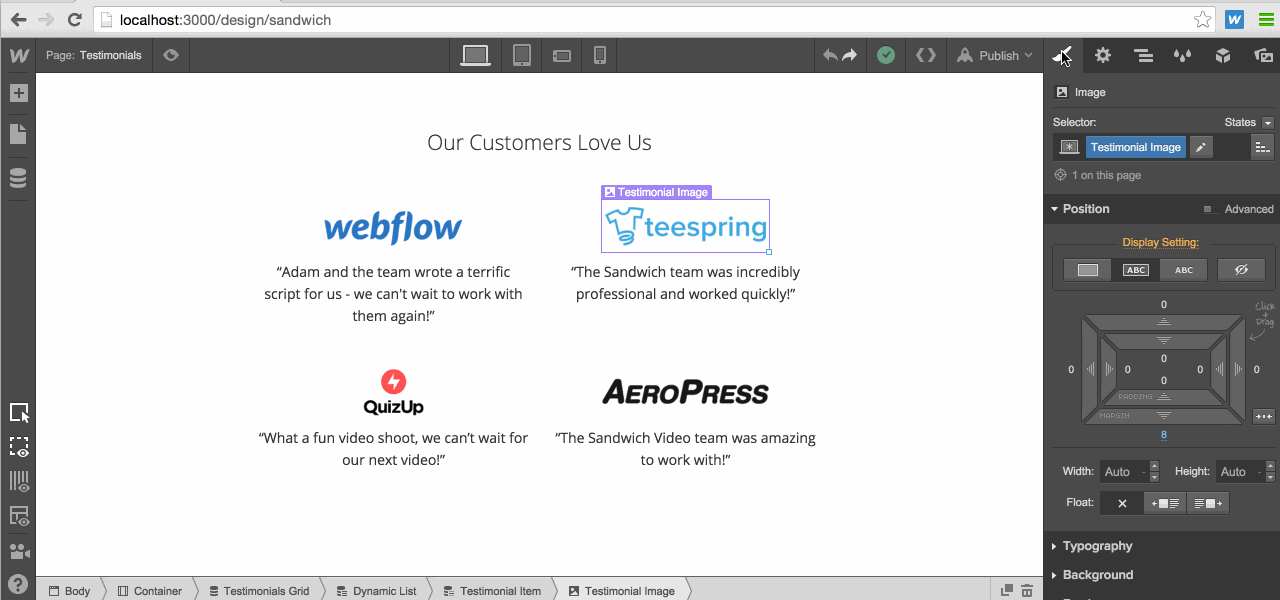Click the delete trash icon
This screenshot has width=1280, height=600.
(x=1027, y=591)
